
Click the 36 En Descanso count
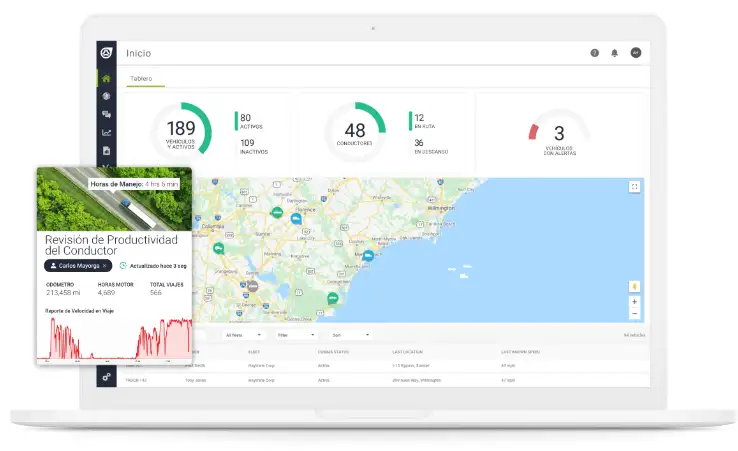[x=431, y=146]
